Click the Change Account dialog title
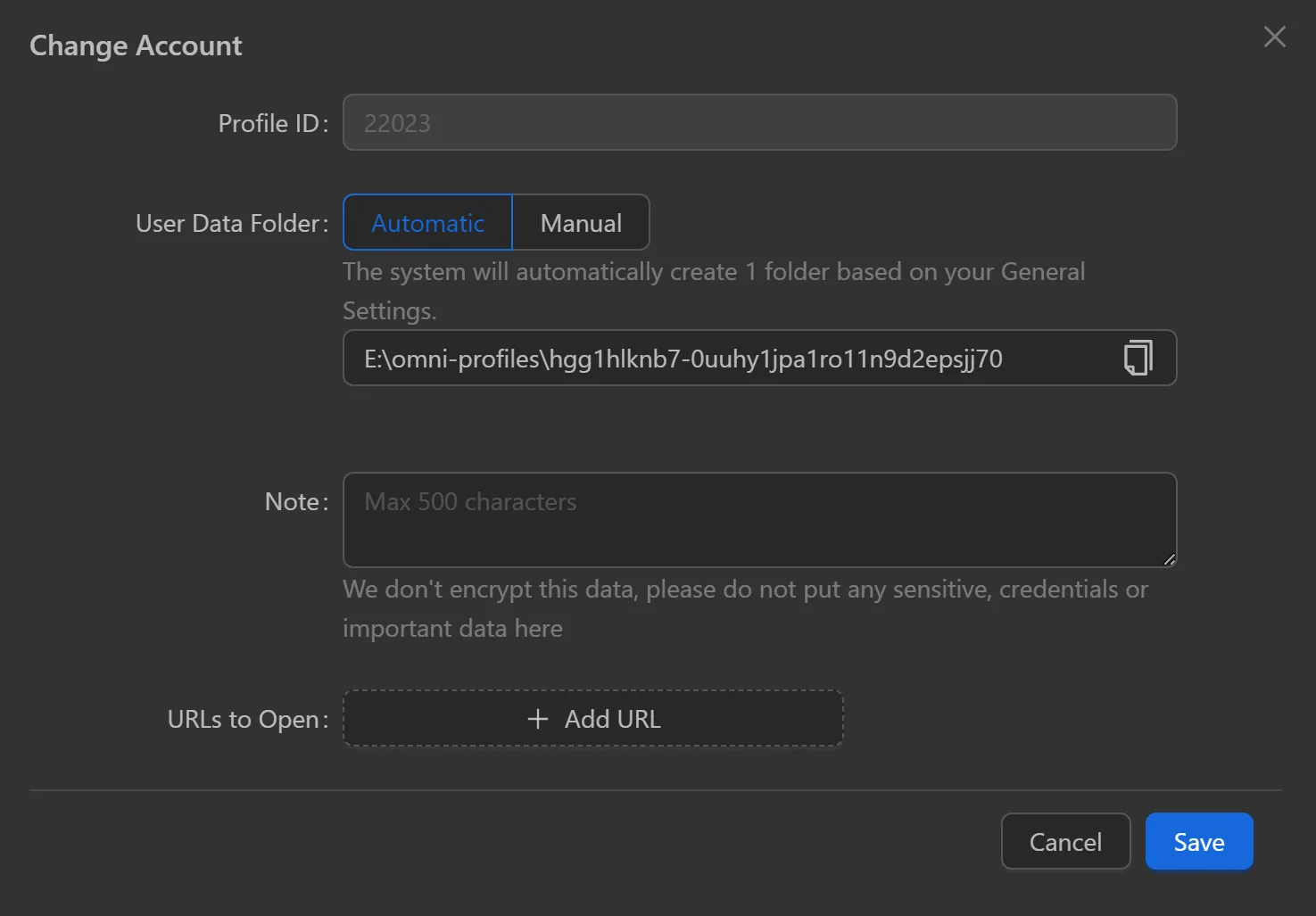The image size is (1316, 916). (136, 45)
